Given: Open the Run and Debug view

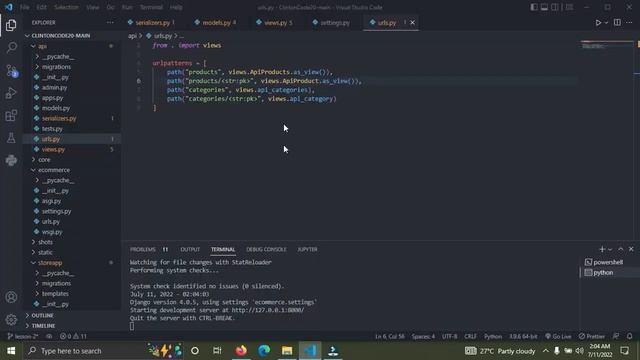Looking at the screenshot, I should (11, 93).
